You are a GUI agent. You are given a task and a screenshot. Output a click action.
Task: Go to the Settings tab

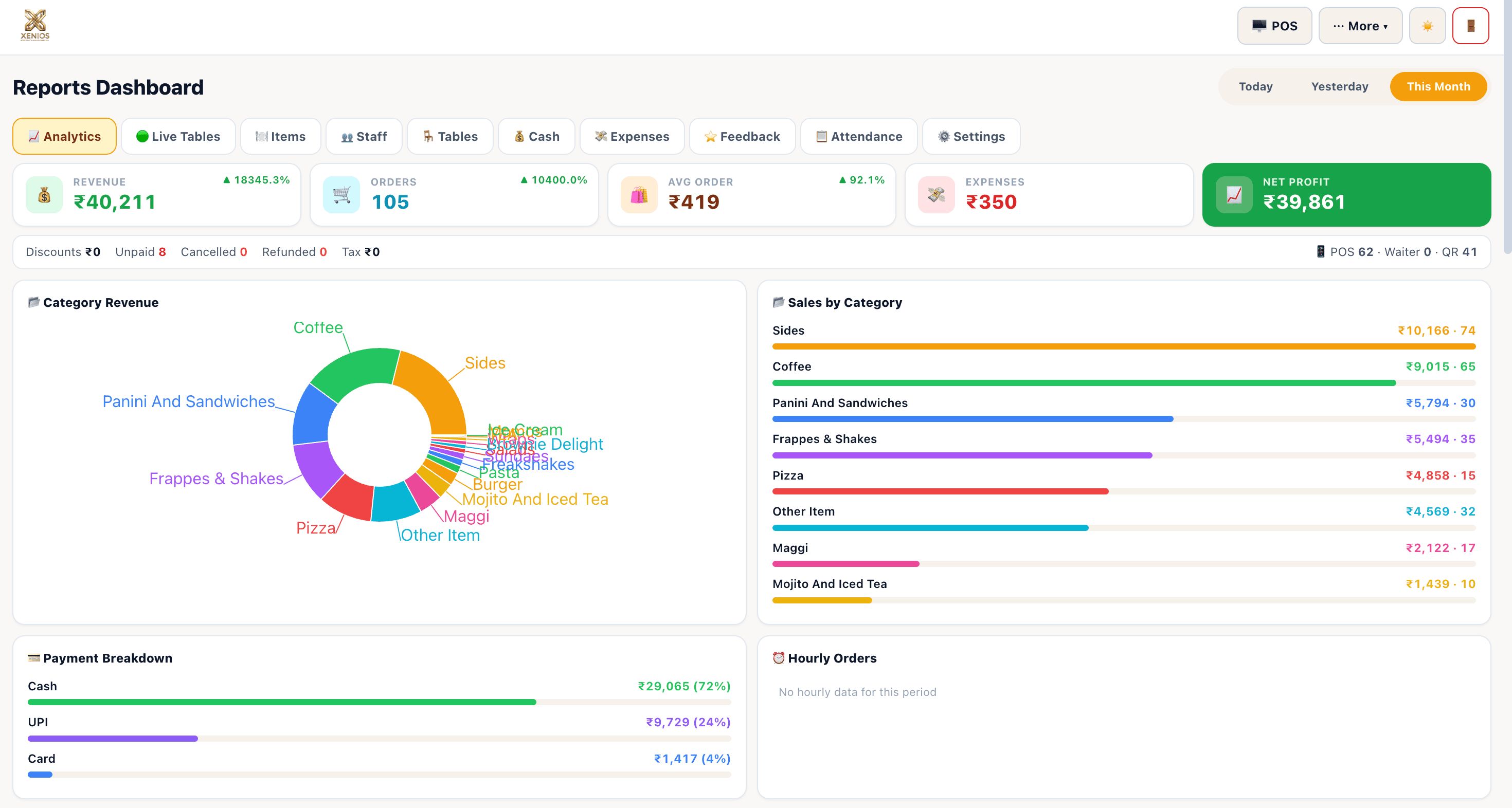point(971,136)
